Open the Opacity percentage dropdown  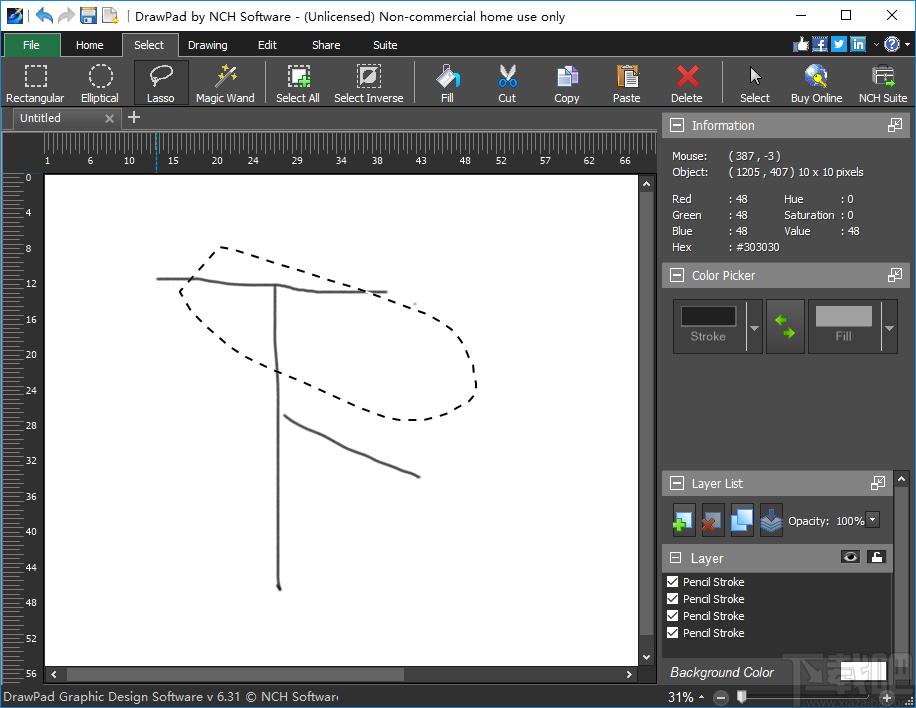pos(872,520)
